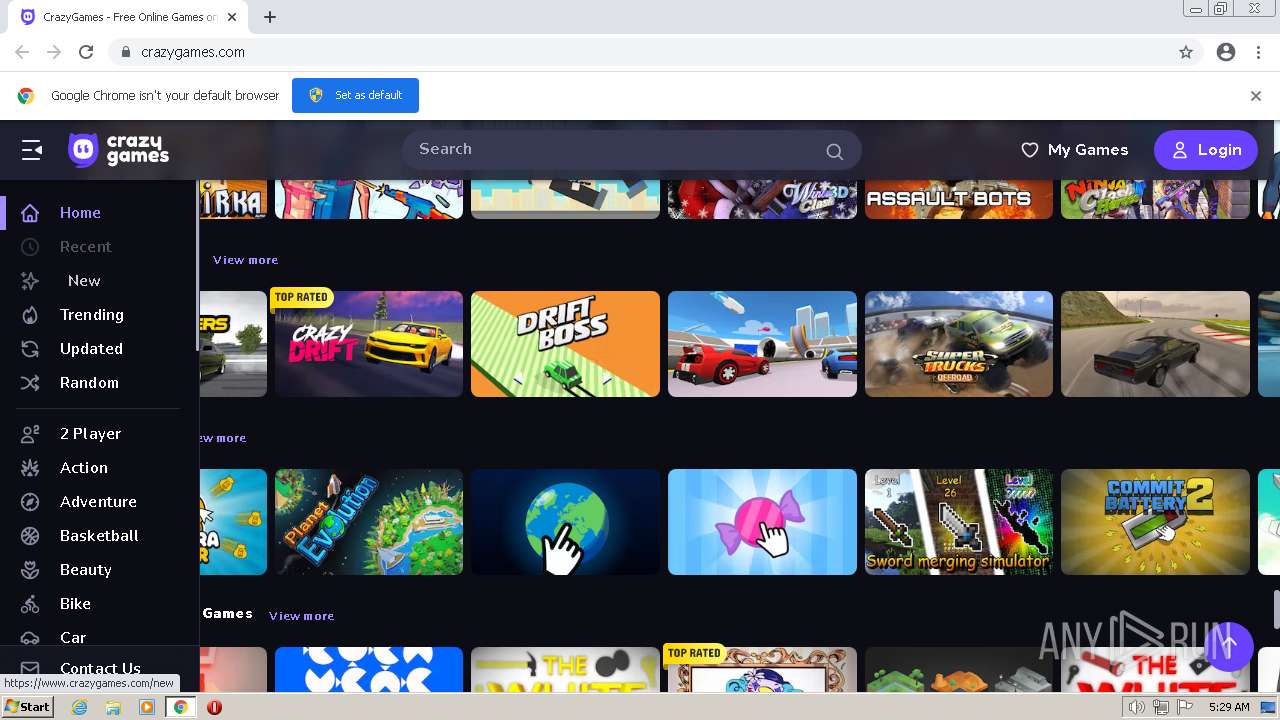Viewport: 1280px width, 720px height.
Task: Click the taskbar volume speaker icon
Action: click(1137, 707)
